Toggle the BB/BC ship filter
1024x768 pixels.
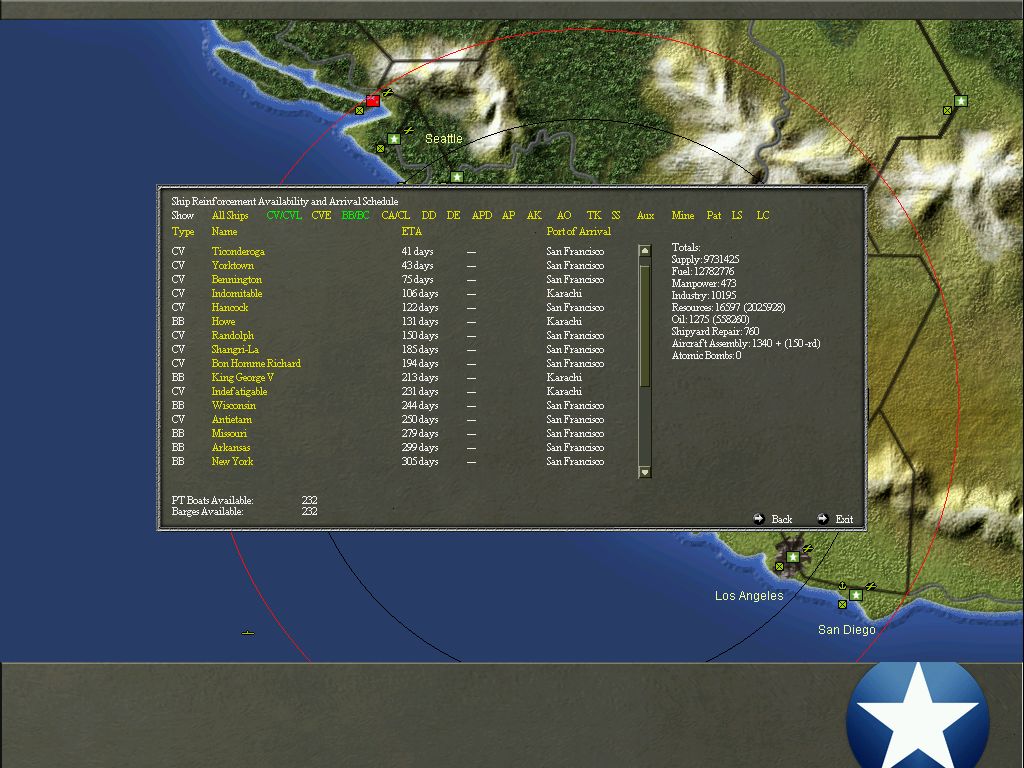356,216
